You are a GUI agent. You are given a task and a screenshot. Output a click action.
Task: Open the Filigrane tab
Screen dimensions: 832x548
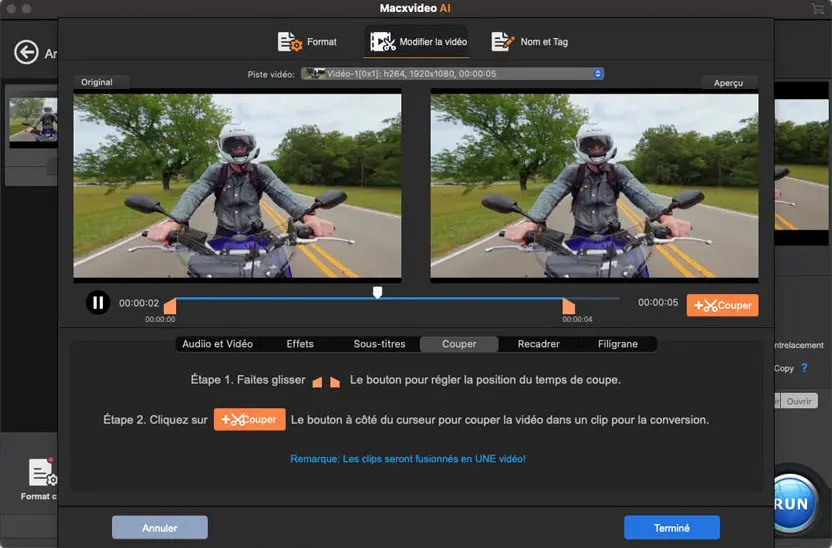(617, 344)
